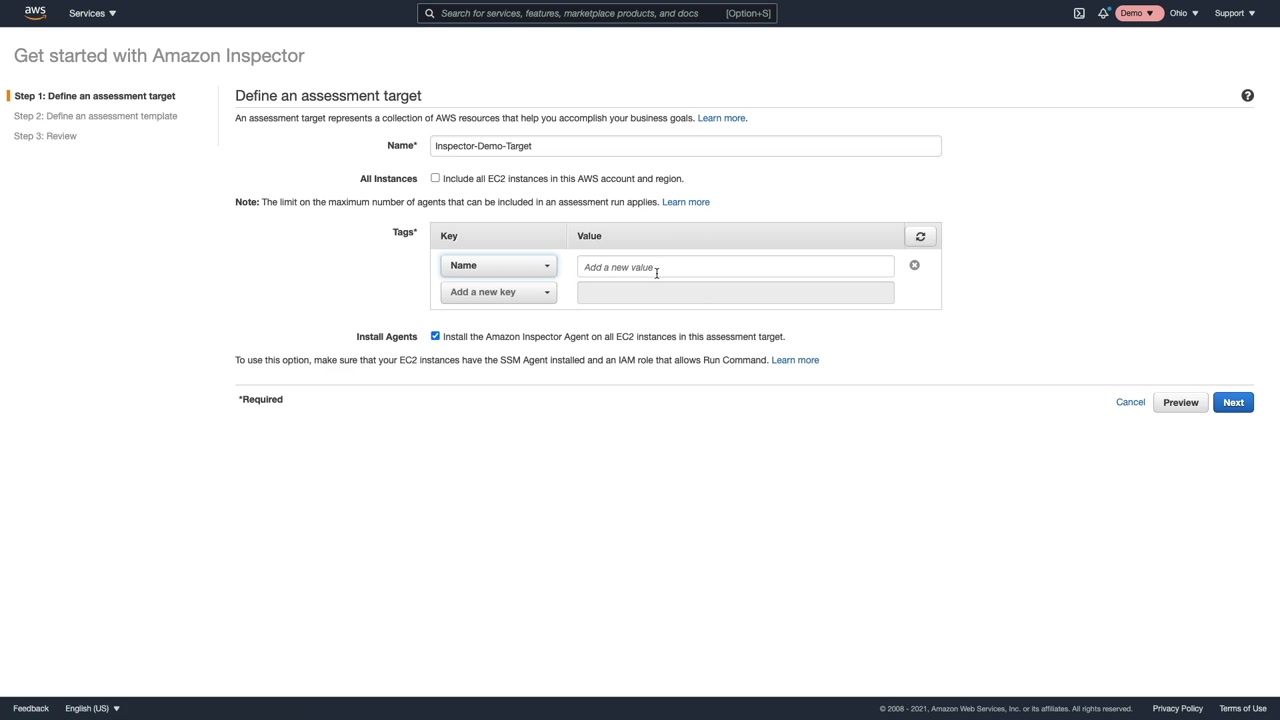Viewport: 1280px width, 720px height.
Task: Open the Services menu
Action: [x=92, y=13]
